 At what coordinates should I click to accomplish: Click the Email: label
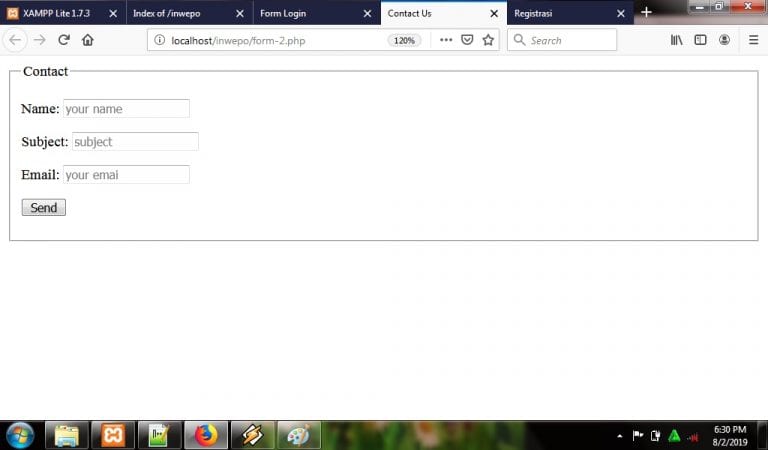click(x=40, y=175)
